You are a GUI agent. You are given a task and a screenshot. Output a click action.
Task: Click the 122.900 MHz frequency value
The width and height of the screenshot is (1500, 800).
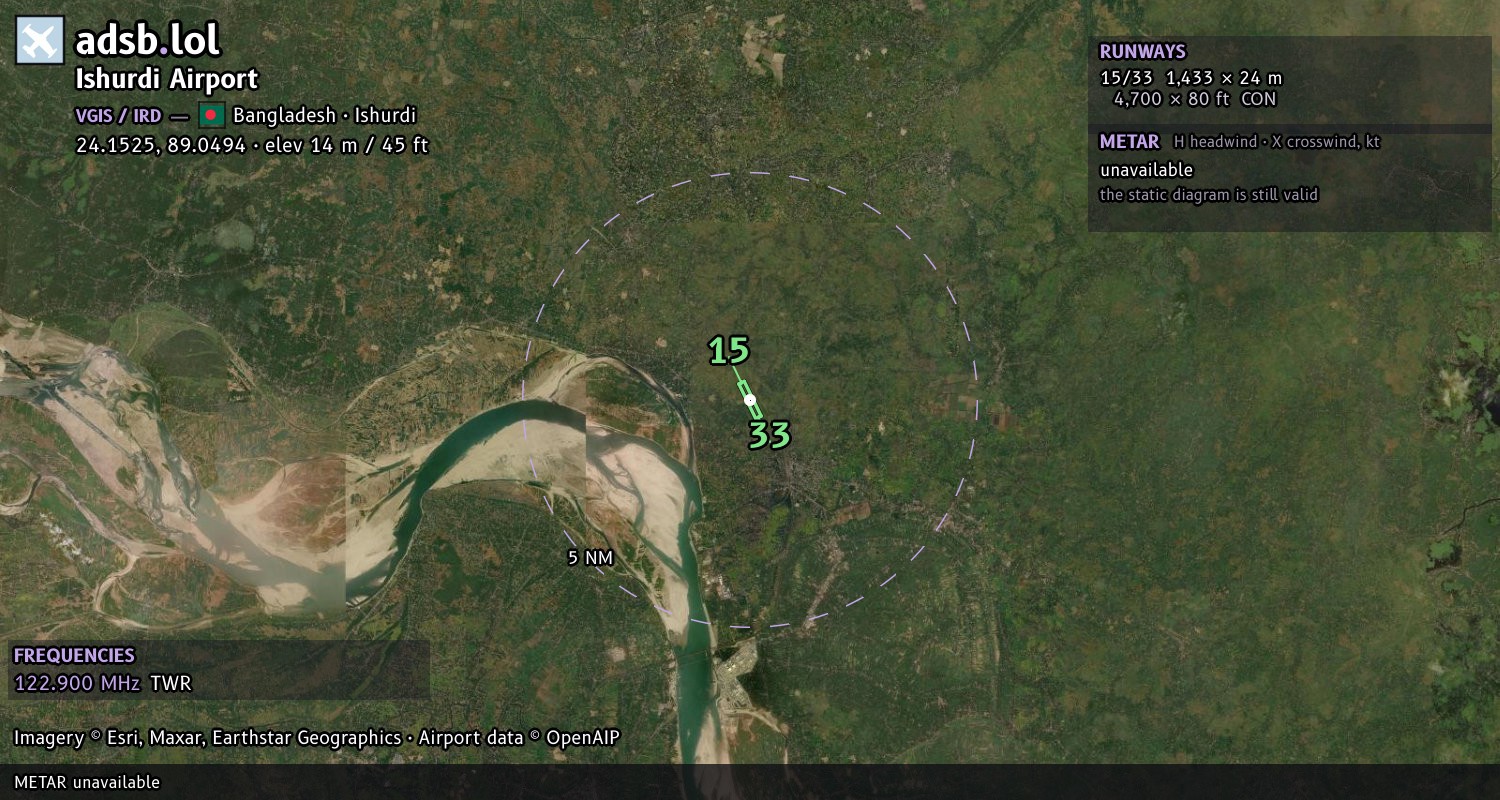click(x=77, y=684)
